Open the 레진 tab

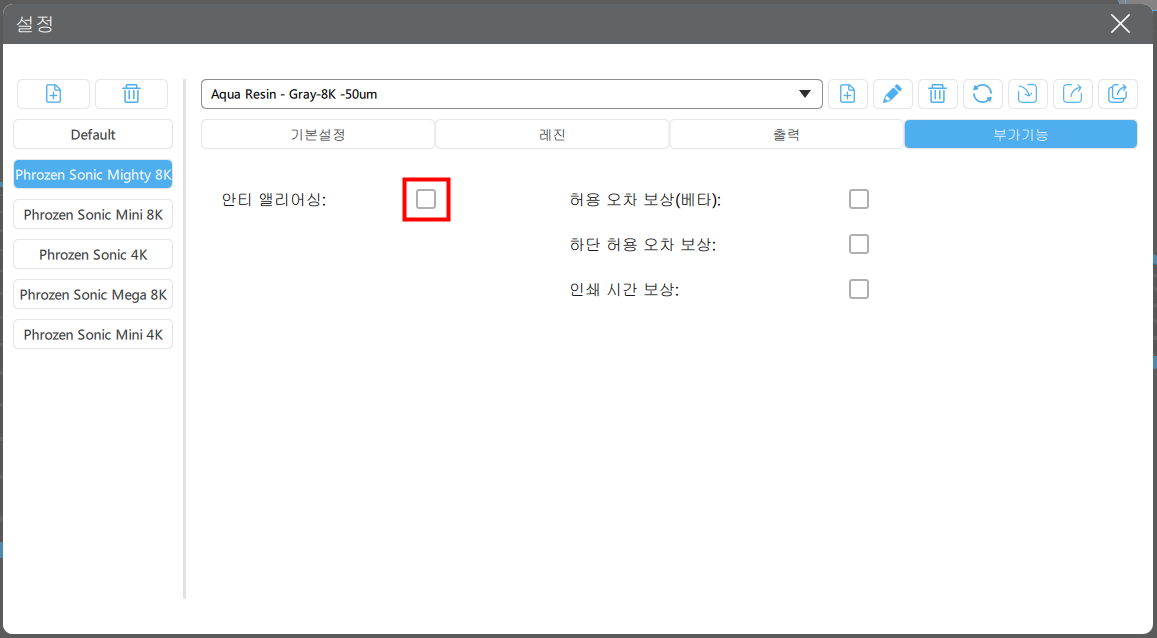pyautogui.click(x=552, y=134)
